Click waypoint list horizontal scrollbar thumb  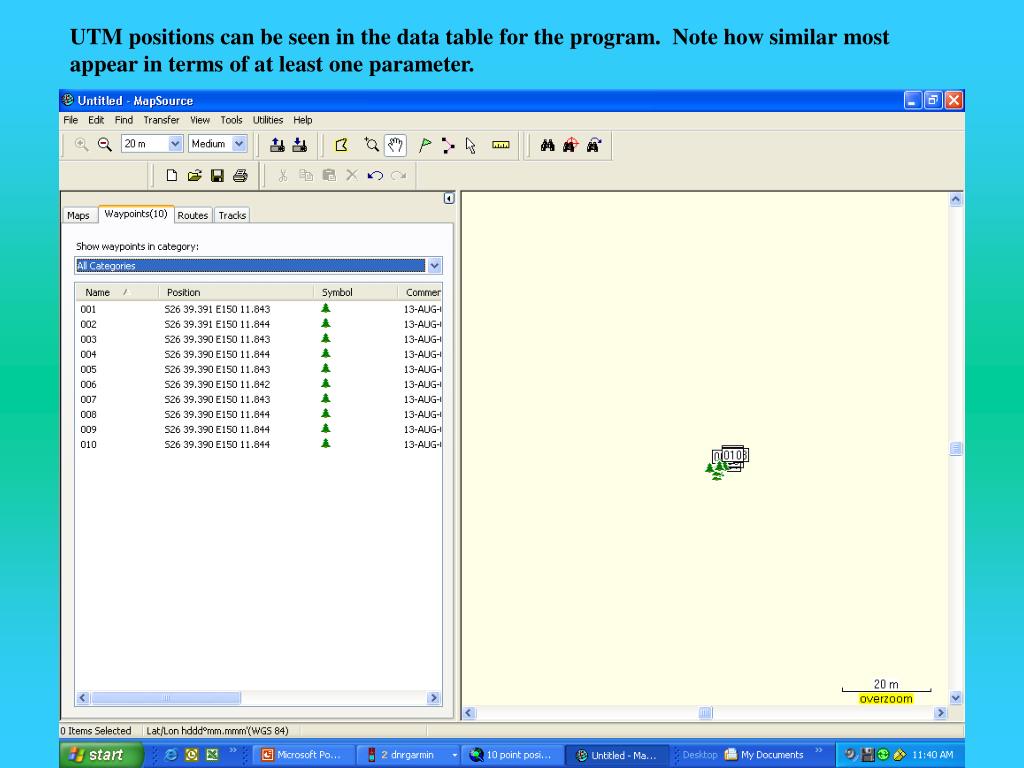[x=166, y=698]
